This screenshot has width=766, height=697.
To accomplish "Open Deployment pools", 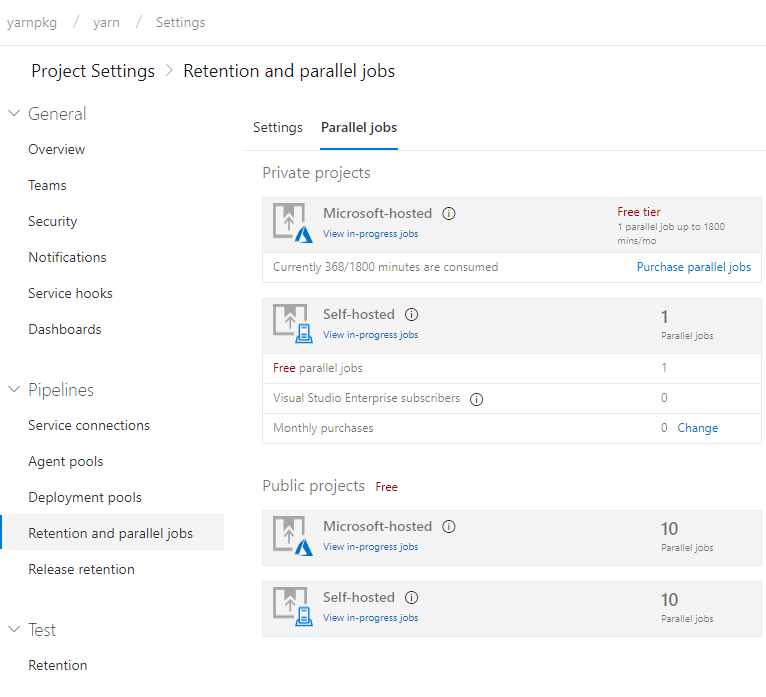I will [85, 498].
